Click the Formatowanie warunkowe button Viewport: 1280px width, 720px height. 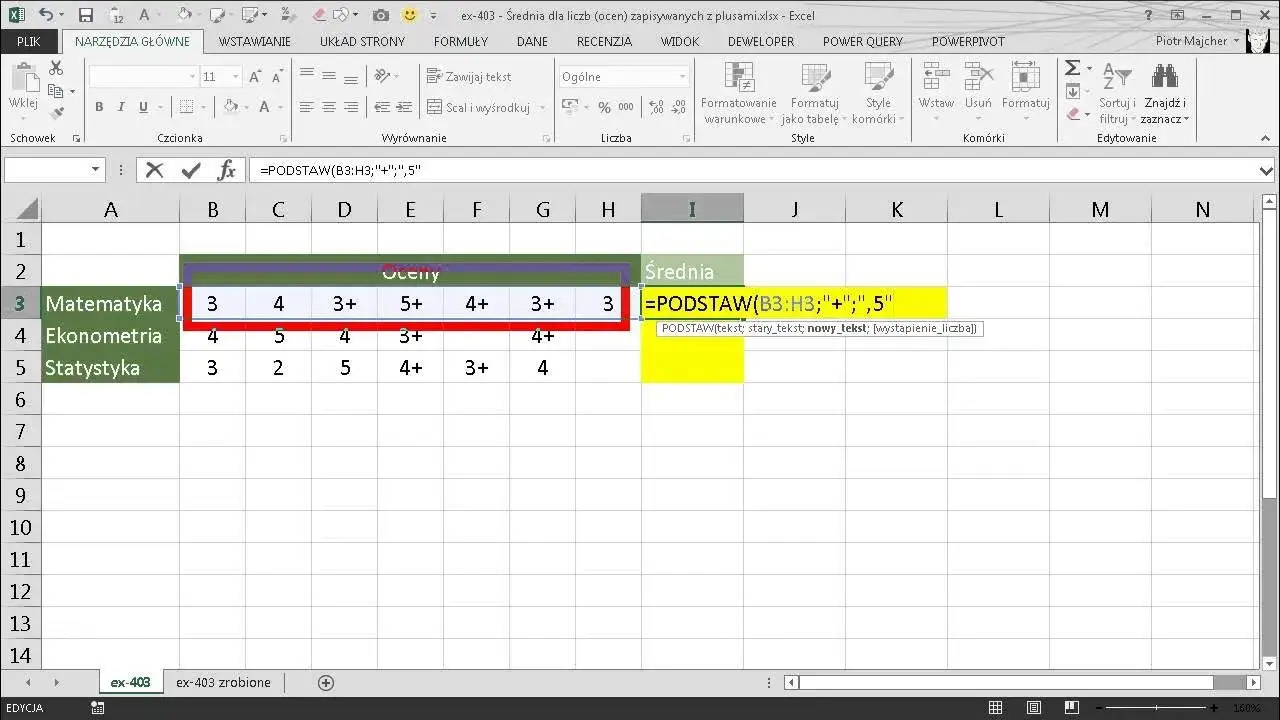click(x=739, y=95)
